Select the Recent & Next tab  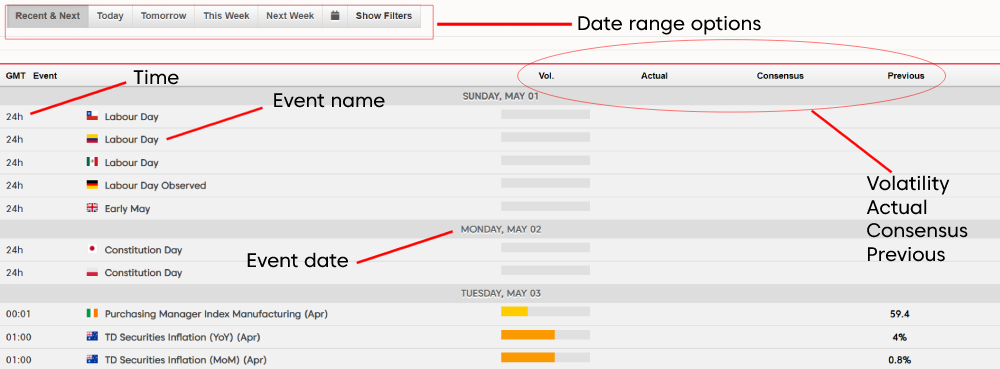[x=48, y=16]
